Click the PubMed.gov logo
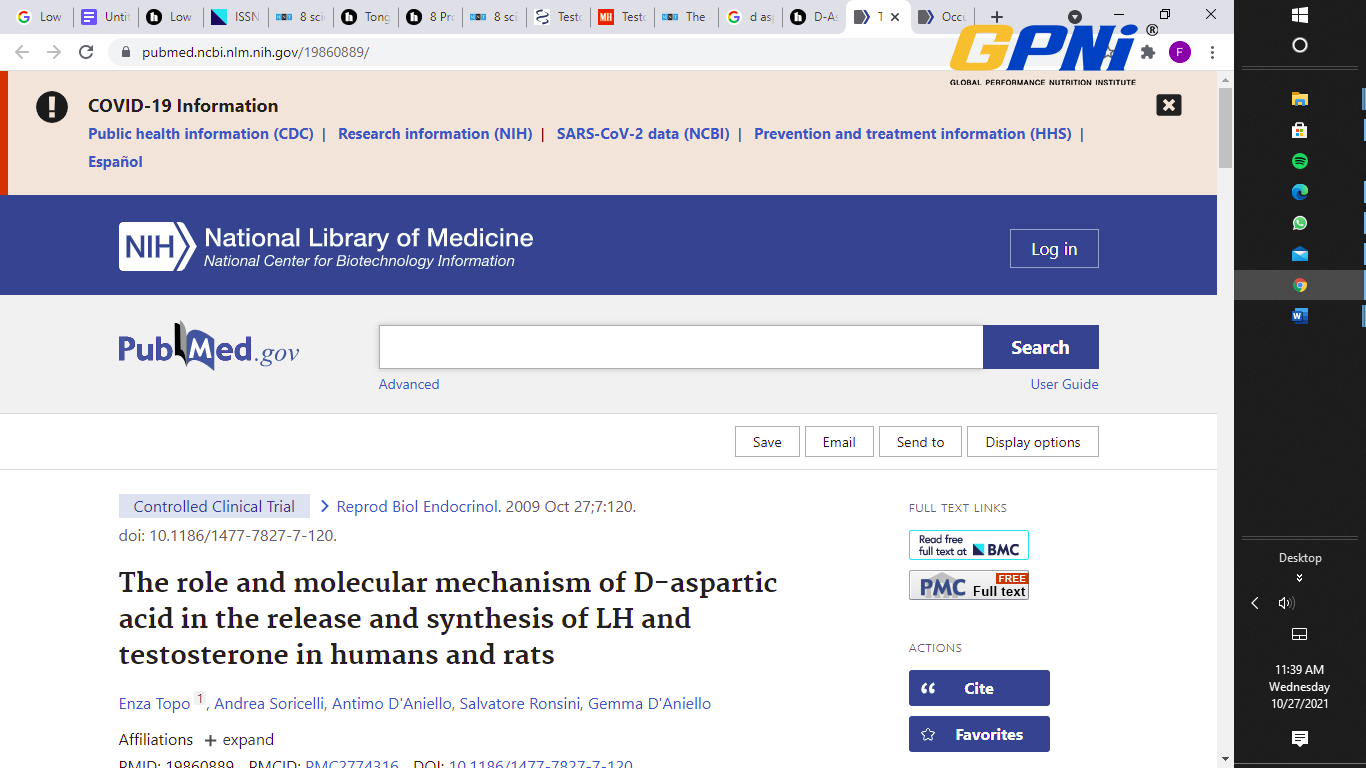Screen dimensions: 1366x768 click(x=208, y=348)
